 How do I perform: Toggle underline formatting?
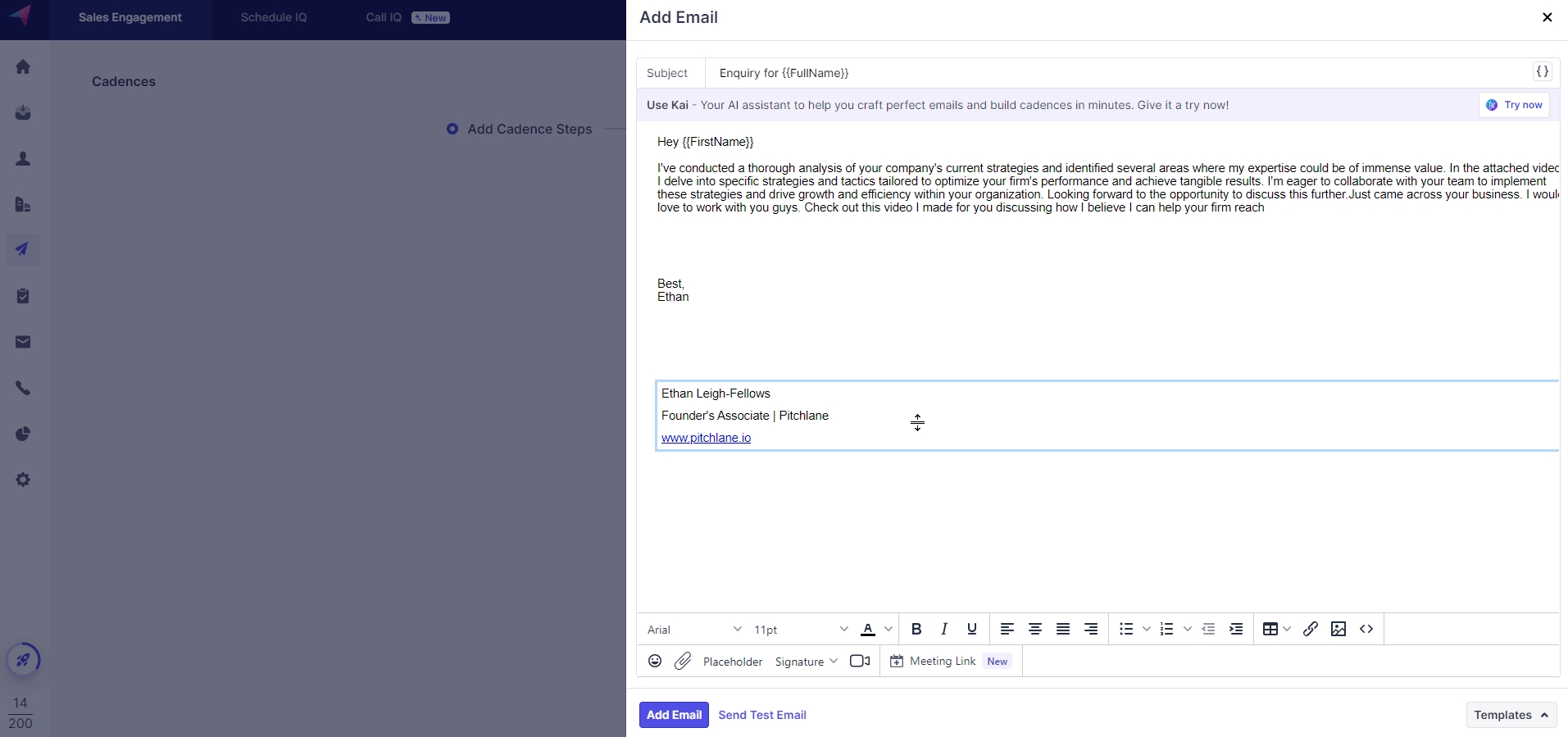972,630
